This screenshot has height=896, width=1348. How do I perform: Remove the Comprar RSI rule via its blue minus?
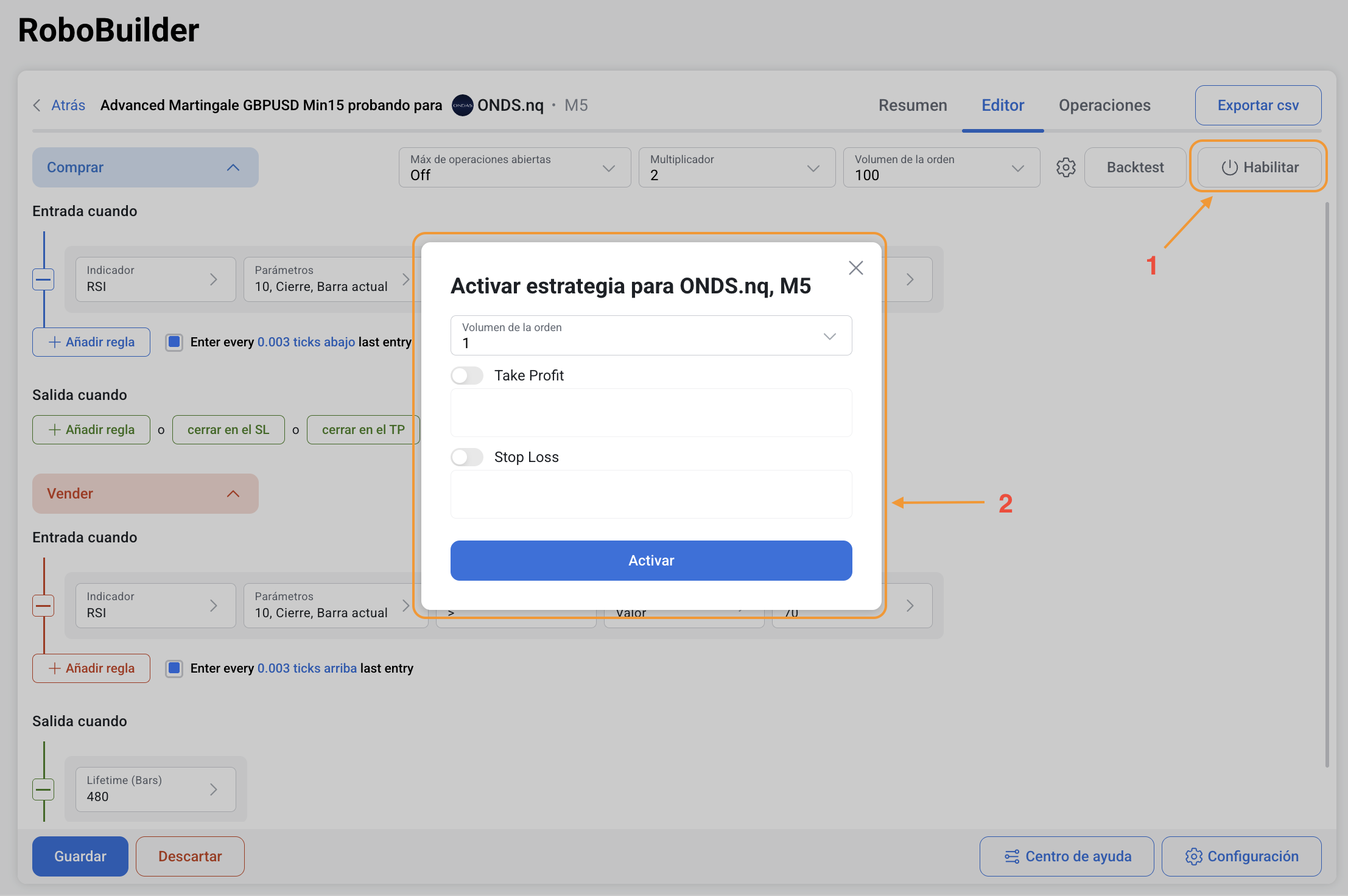[x=43, y=279]
